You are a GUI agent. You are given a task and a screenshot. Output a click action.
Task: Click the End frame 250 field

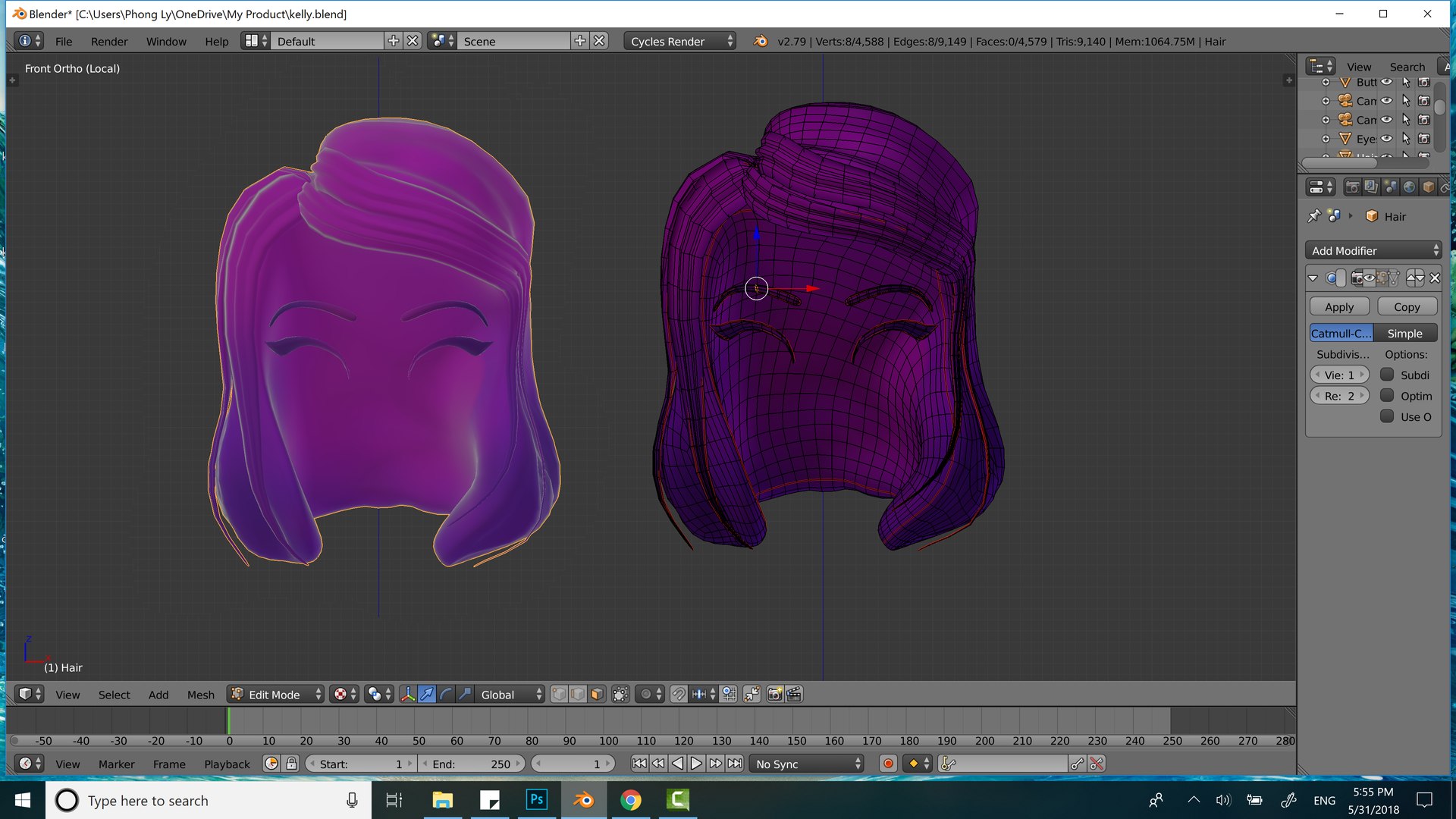tap(472, 764)
